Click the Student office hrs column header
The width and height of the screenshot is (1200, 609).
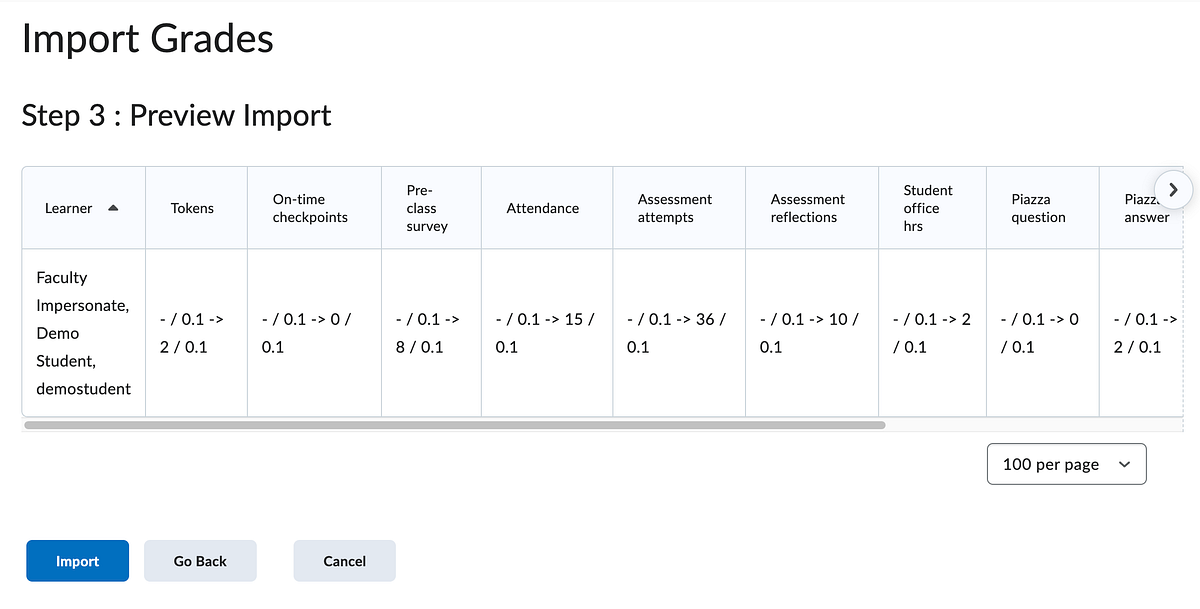click(928, 207)
